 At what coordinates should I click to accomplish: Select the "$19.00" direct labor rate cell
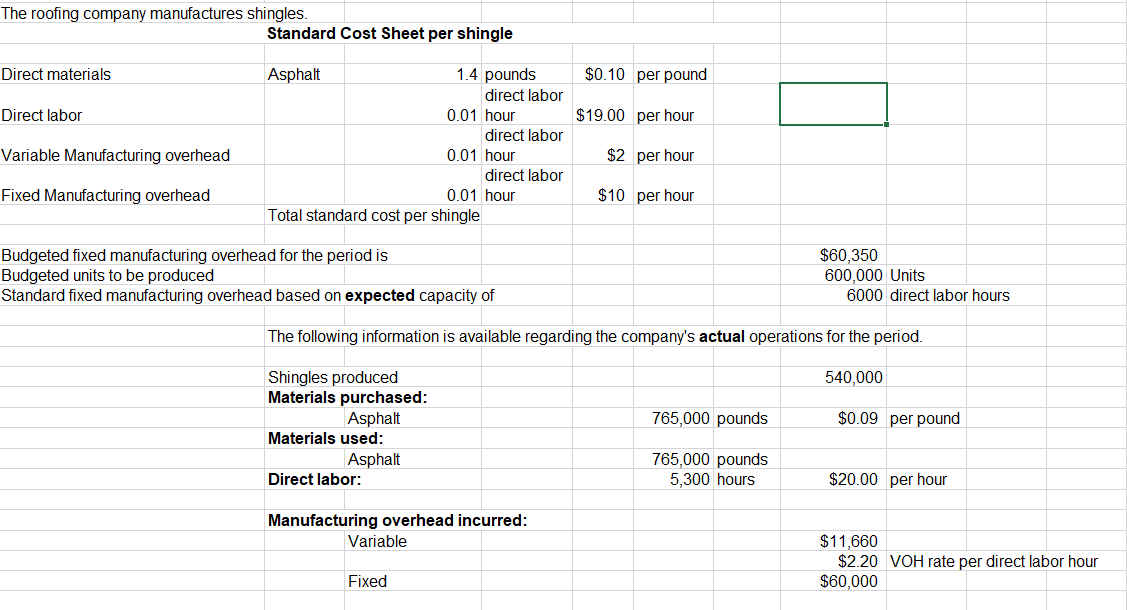click(x=601, y=115)
